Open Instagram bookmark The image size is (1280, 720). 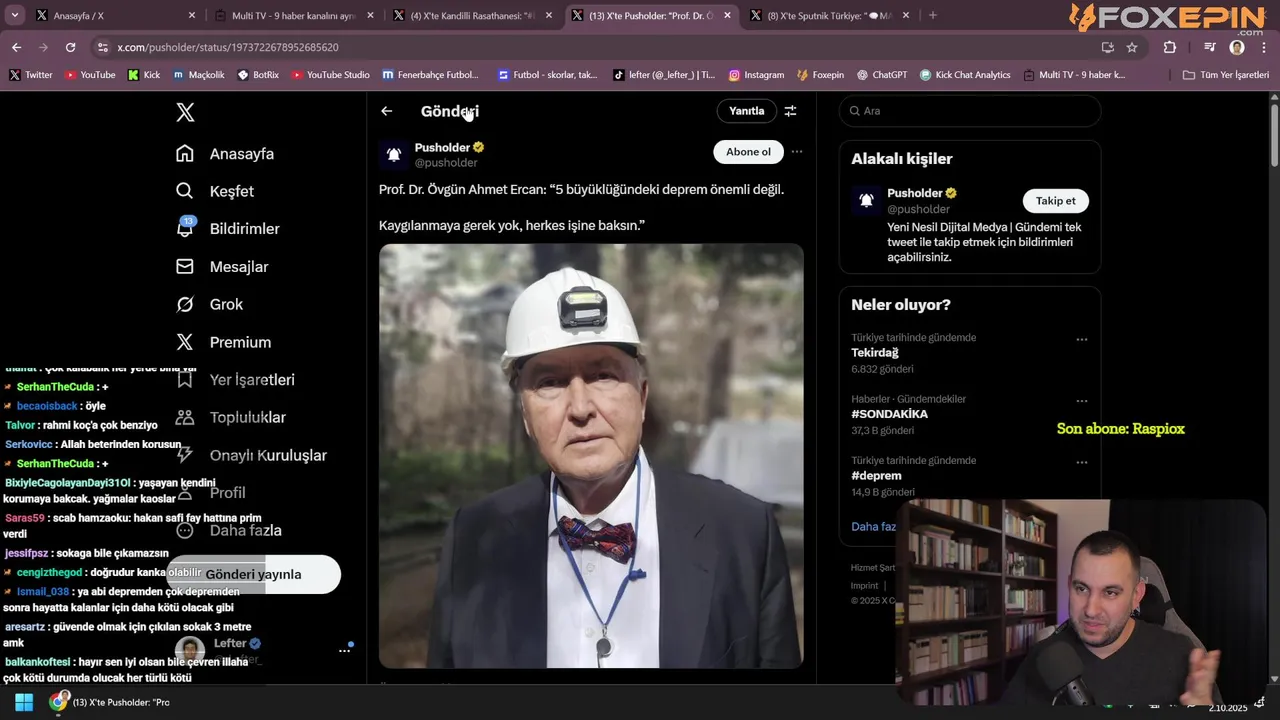point(756,75)
